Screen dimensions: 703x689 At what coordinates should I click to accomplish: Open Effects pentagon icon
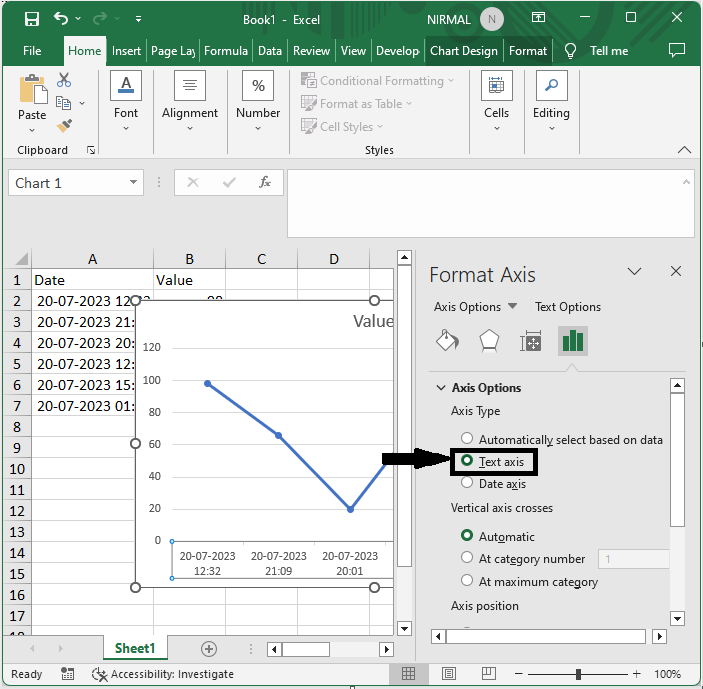489,341
